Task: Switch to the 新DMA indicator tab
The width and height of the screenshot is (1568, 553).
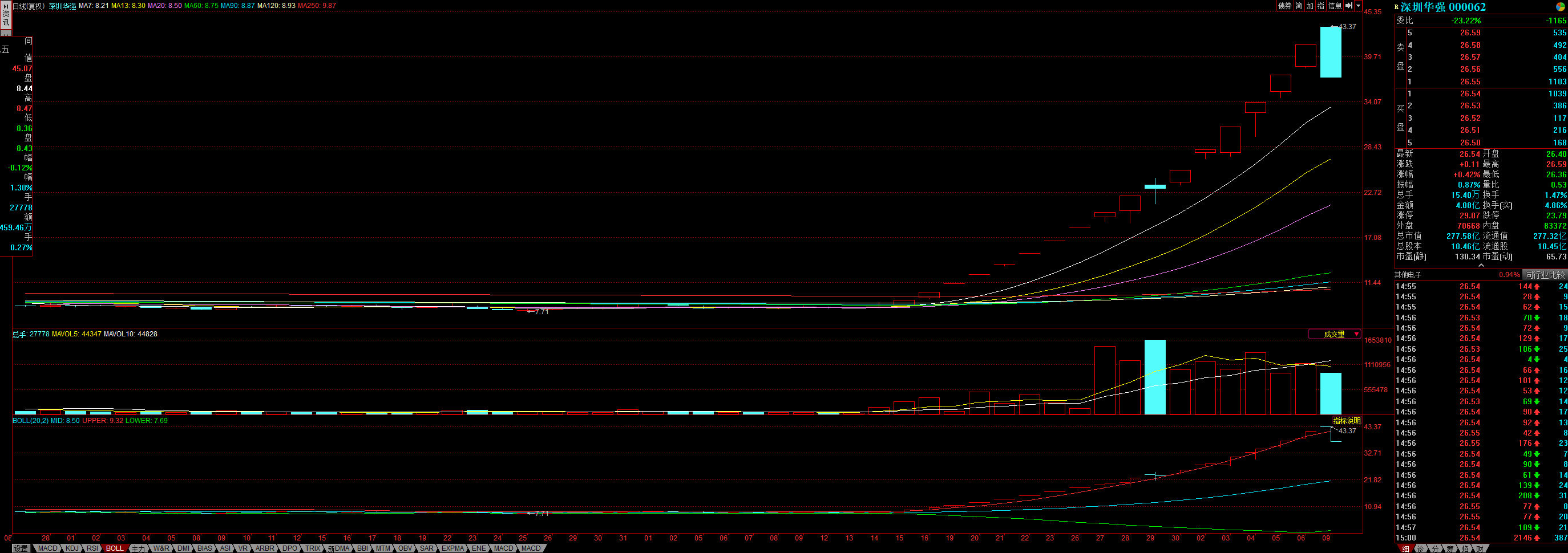Action: click(x=338, y=548)
